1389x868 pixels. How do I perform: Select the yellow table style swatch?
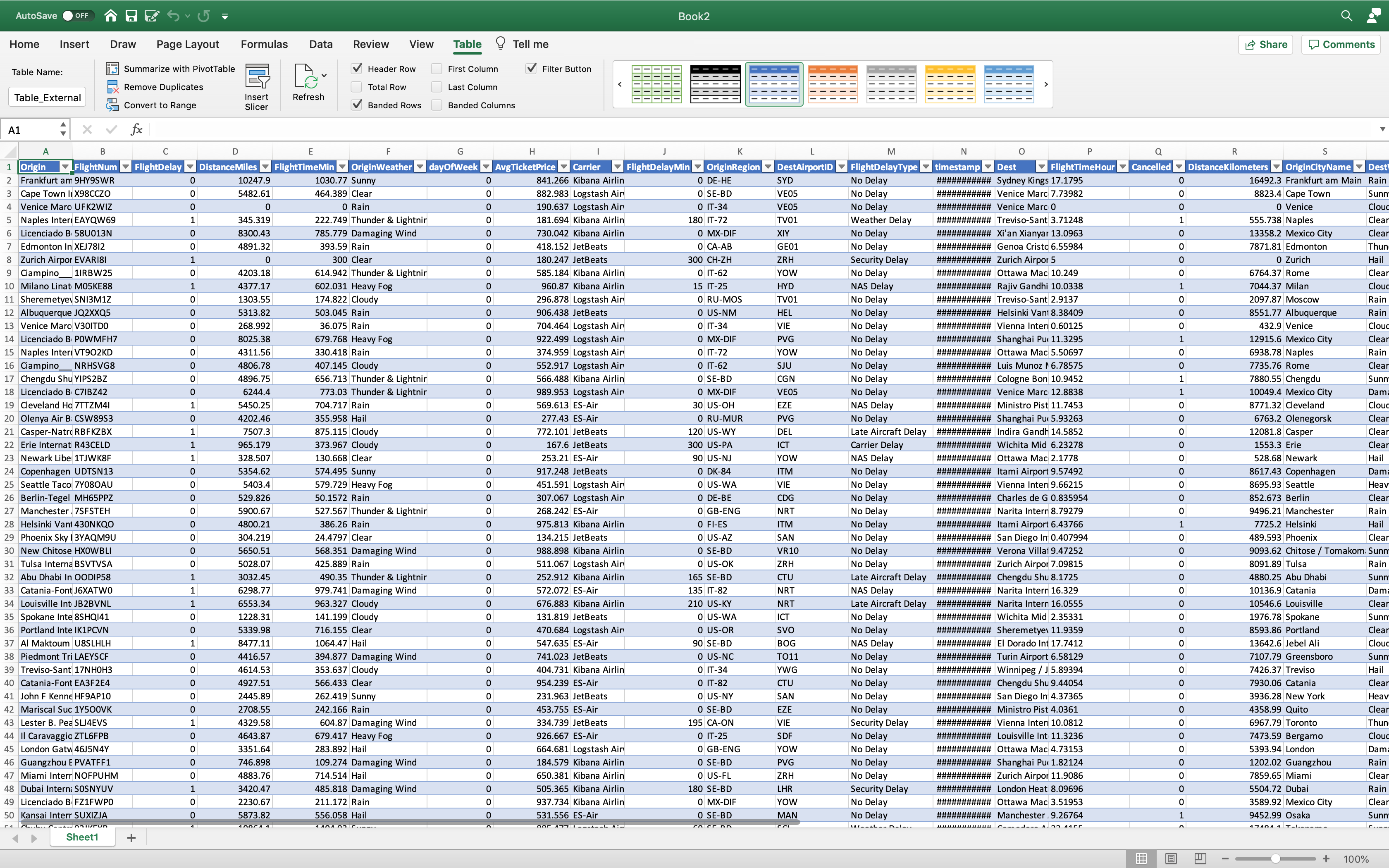click(x=950, y=84)
